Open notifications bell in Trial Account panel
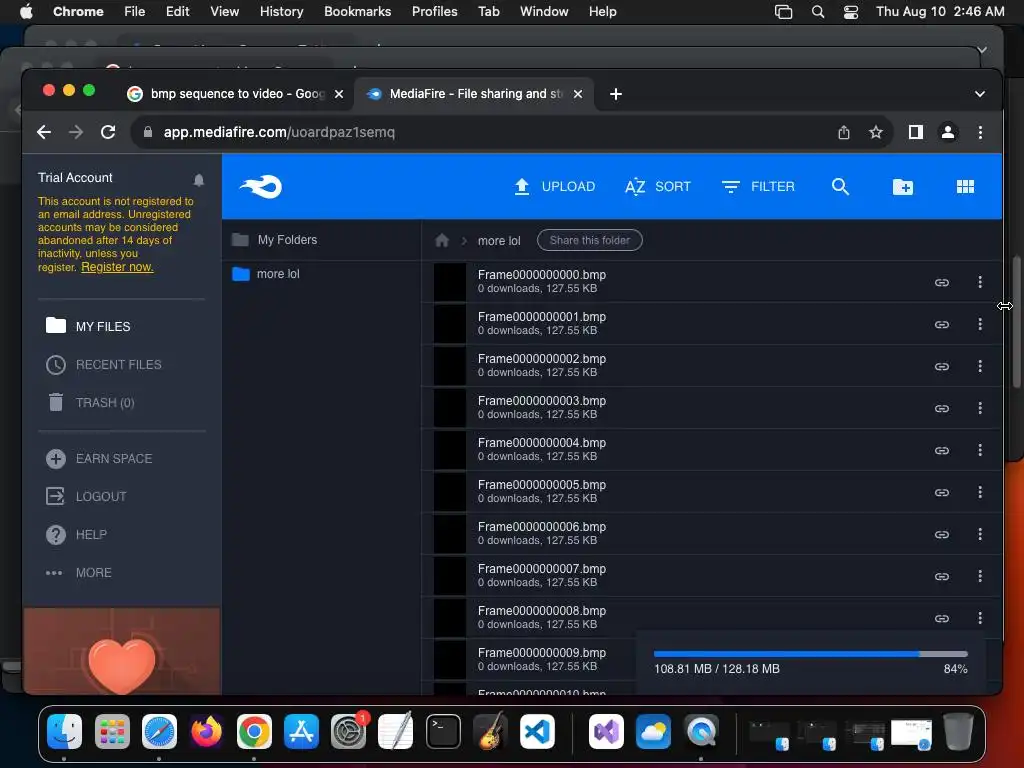The height and width of the screenshot is (768, 1024). 199,180
